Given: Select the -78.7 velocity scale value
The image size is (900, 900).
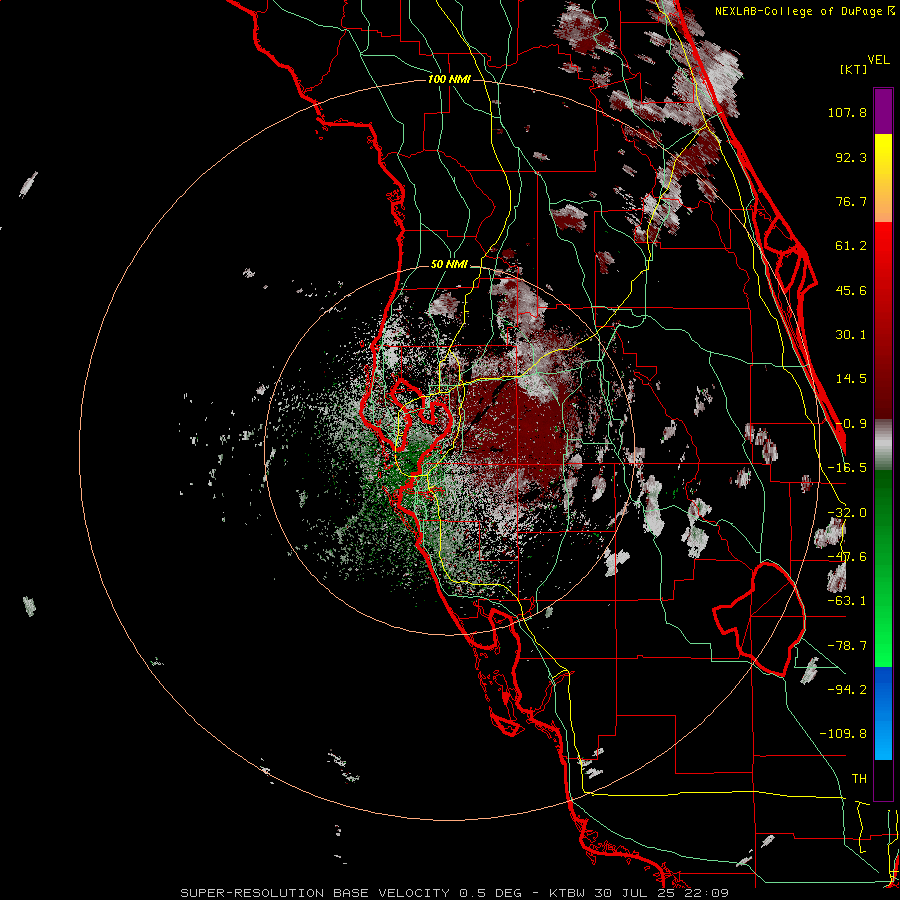Looking at the screenshot, I should (847, 646).
